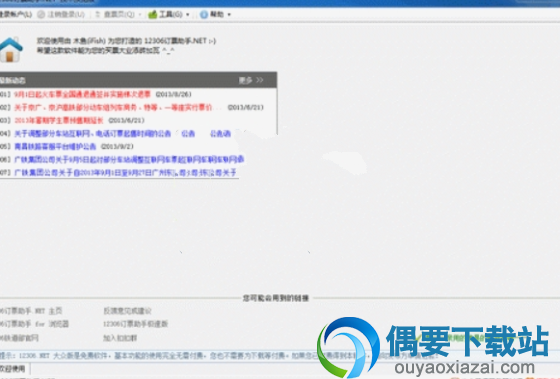Screen dimensions: 560x379
Task: Open the red 2013年暑期学生票 news link
Action: click(59, 120)
